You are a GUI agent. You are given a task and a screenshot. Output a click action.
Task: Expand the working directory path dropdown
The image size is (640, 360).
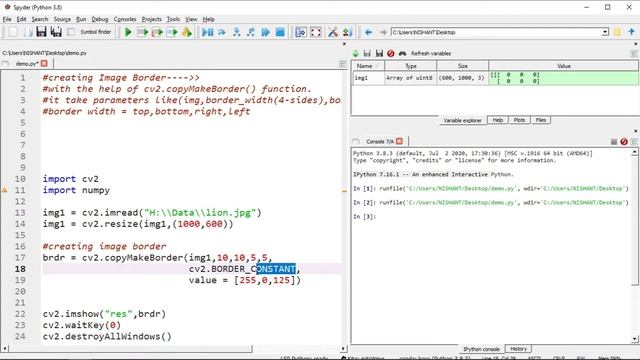tap(605, 32)
